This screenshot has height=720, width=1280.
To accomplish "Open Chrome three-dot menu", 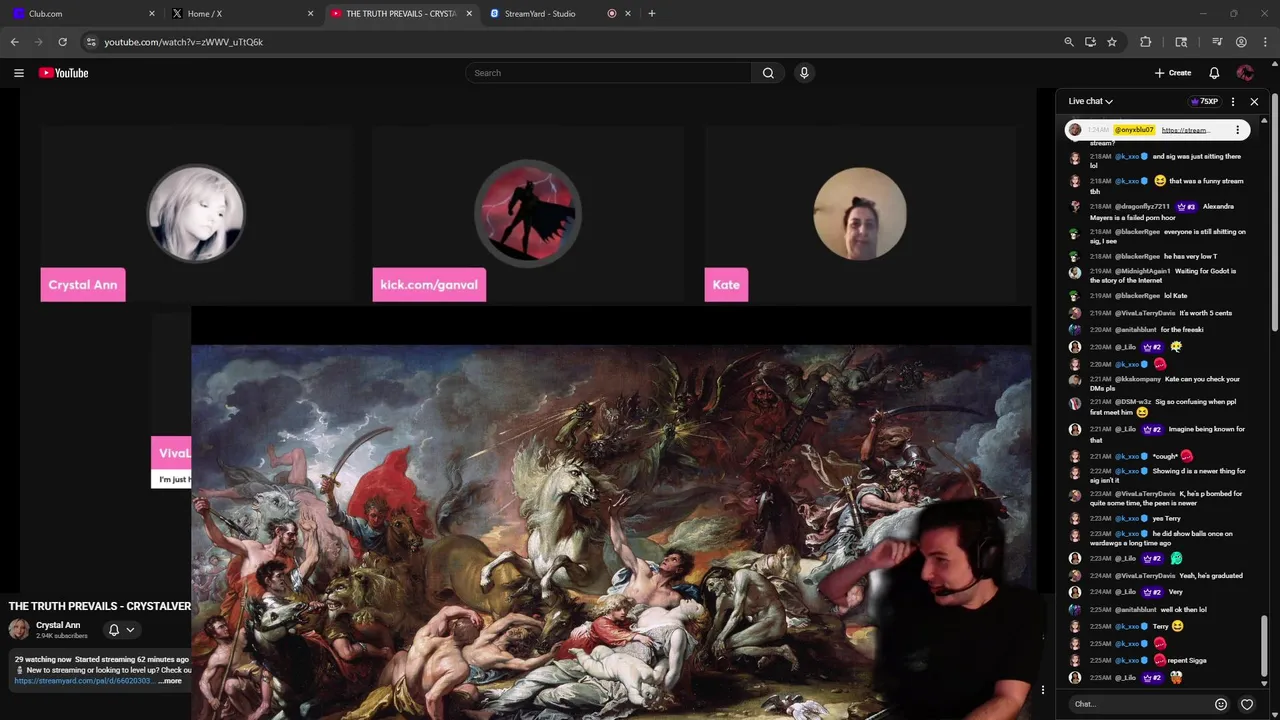I will click(1265, 42).
